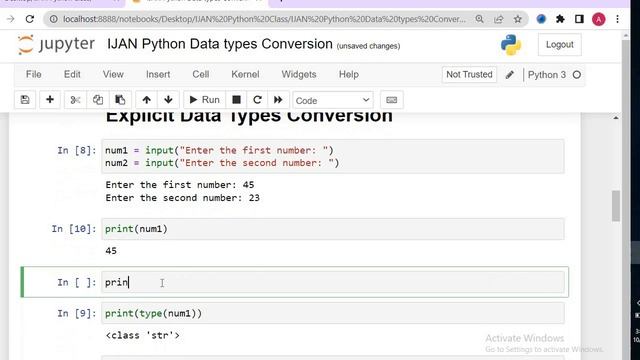The height and width of the screenshot is (360, 640).
Task: Toggle the browser side panel icon
Action: pyautogui.click(x=579, y=19)
